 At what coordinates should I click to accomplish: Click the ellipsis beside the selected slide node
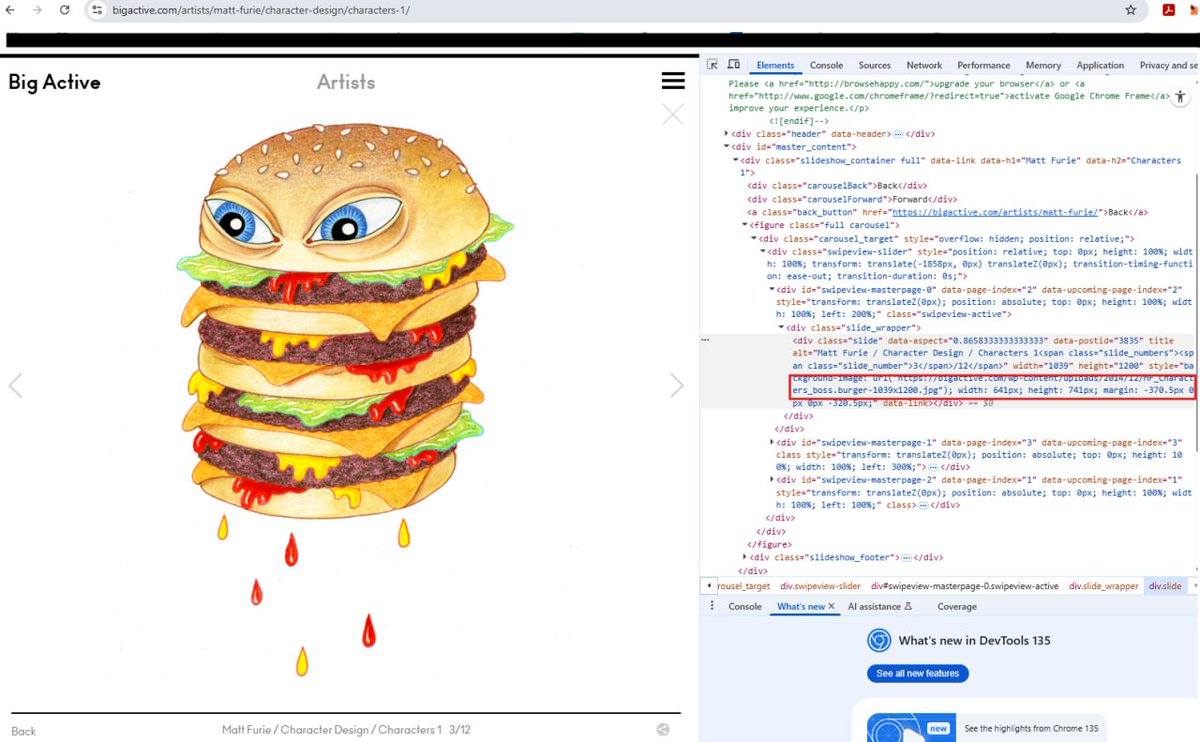[706, 340]
